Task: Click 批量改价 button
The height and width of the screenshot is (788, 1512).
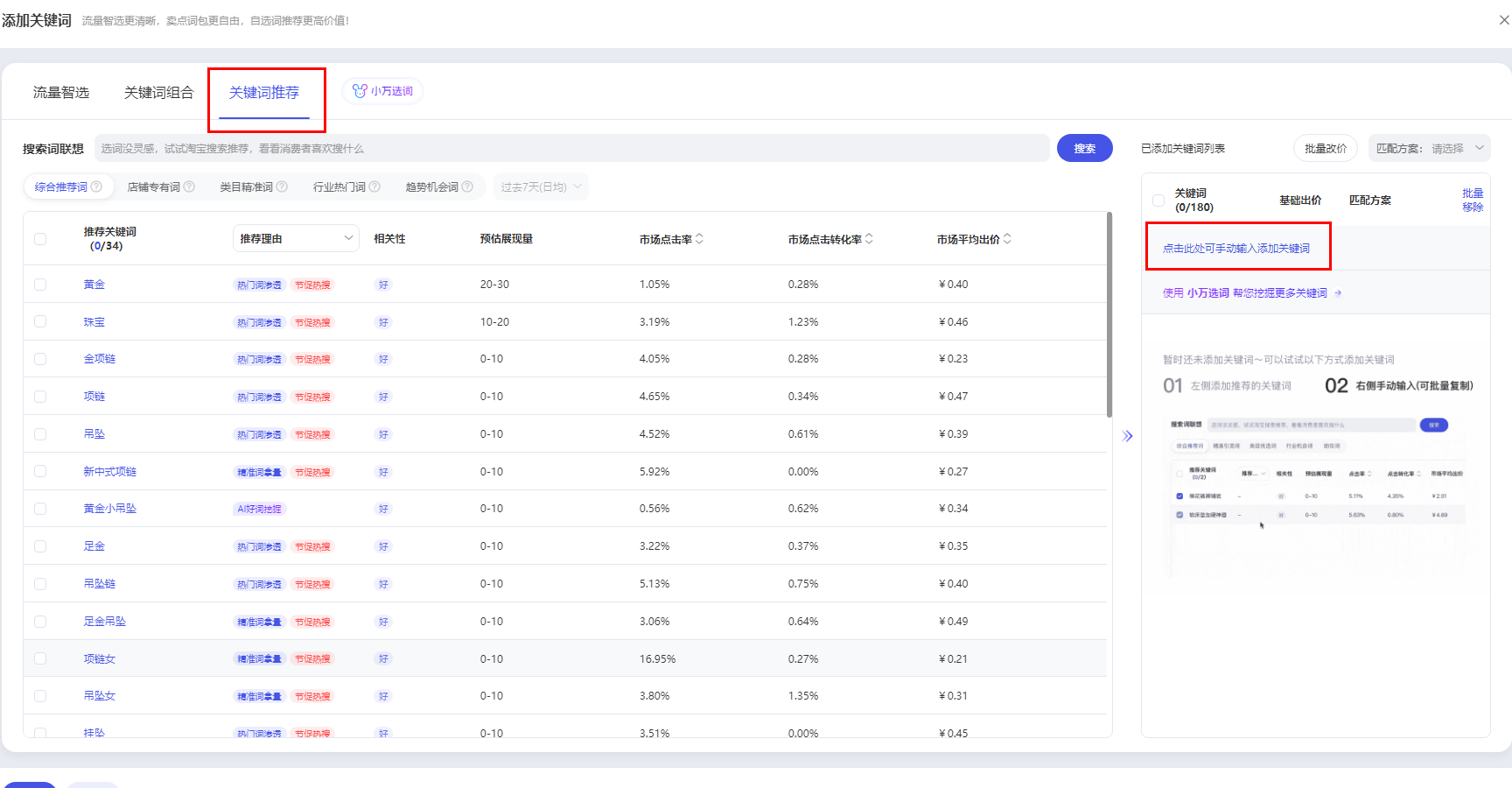Action: point(1325,148)
